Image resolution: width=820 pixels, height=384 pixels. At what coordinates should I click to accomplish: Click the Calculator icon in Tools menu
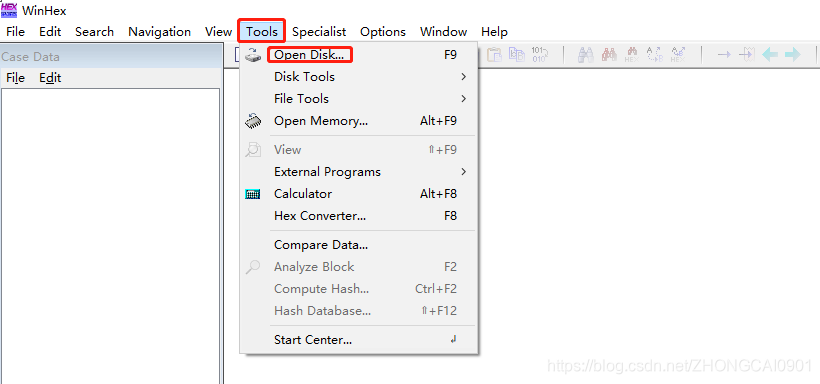253,194
